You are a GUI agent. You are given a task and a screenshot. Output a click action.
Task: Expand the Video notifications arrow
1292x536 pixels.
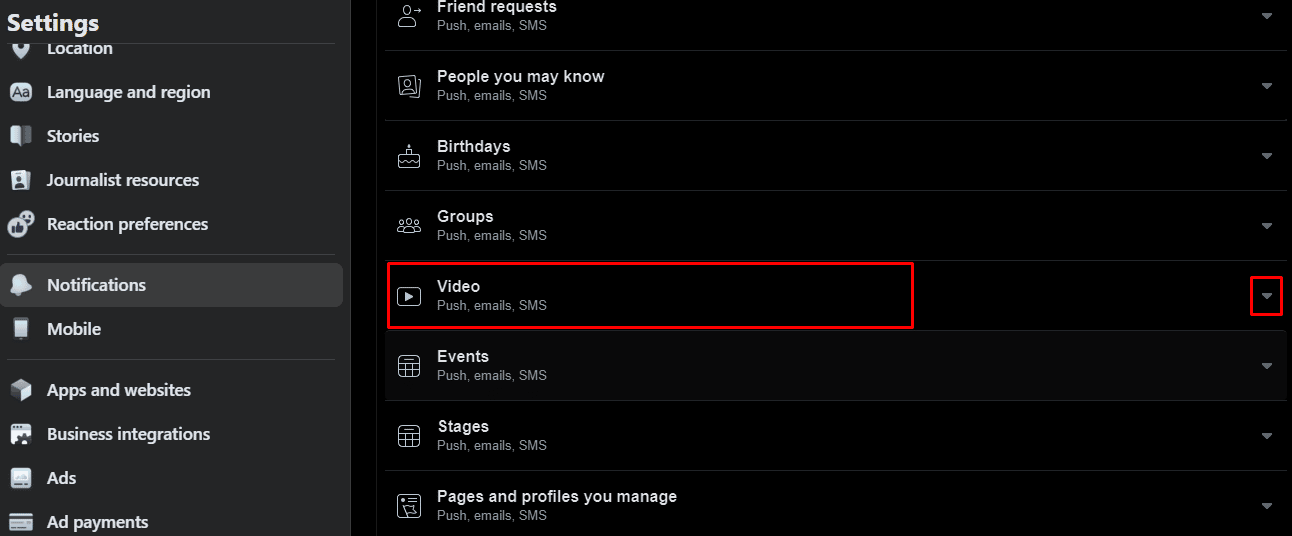1267,296
